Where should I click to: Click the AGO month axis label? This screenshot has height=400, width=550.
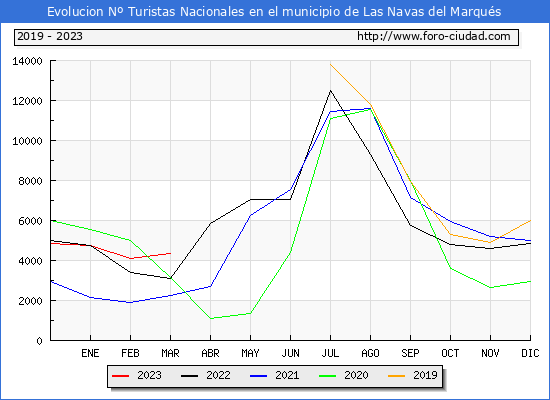[370, 353]
